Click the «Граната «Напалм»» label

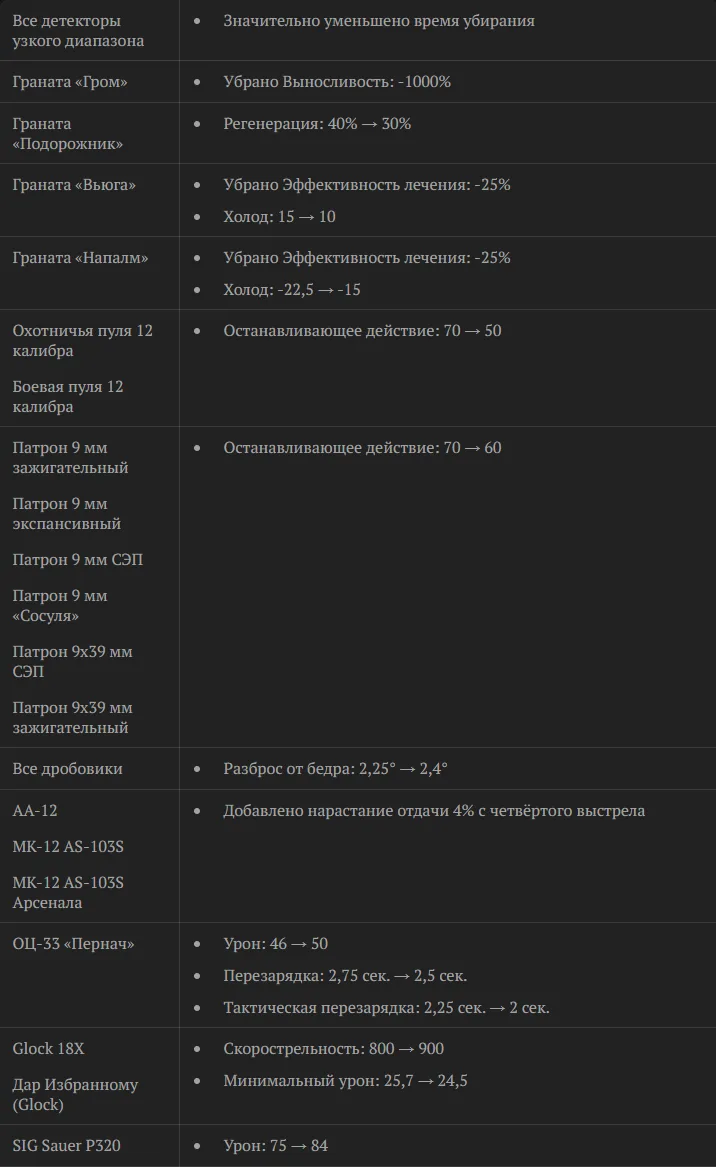point(80,258)
